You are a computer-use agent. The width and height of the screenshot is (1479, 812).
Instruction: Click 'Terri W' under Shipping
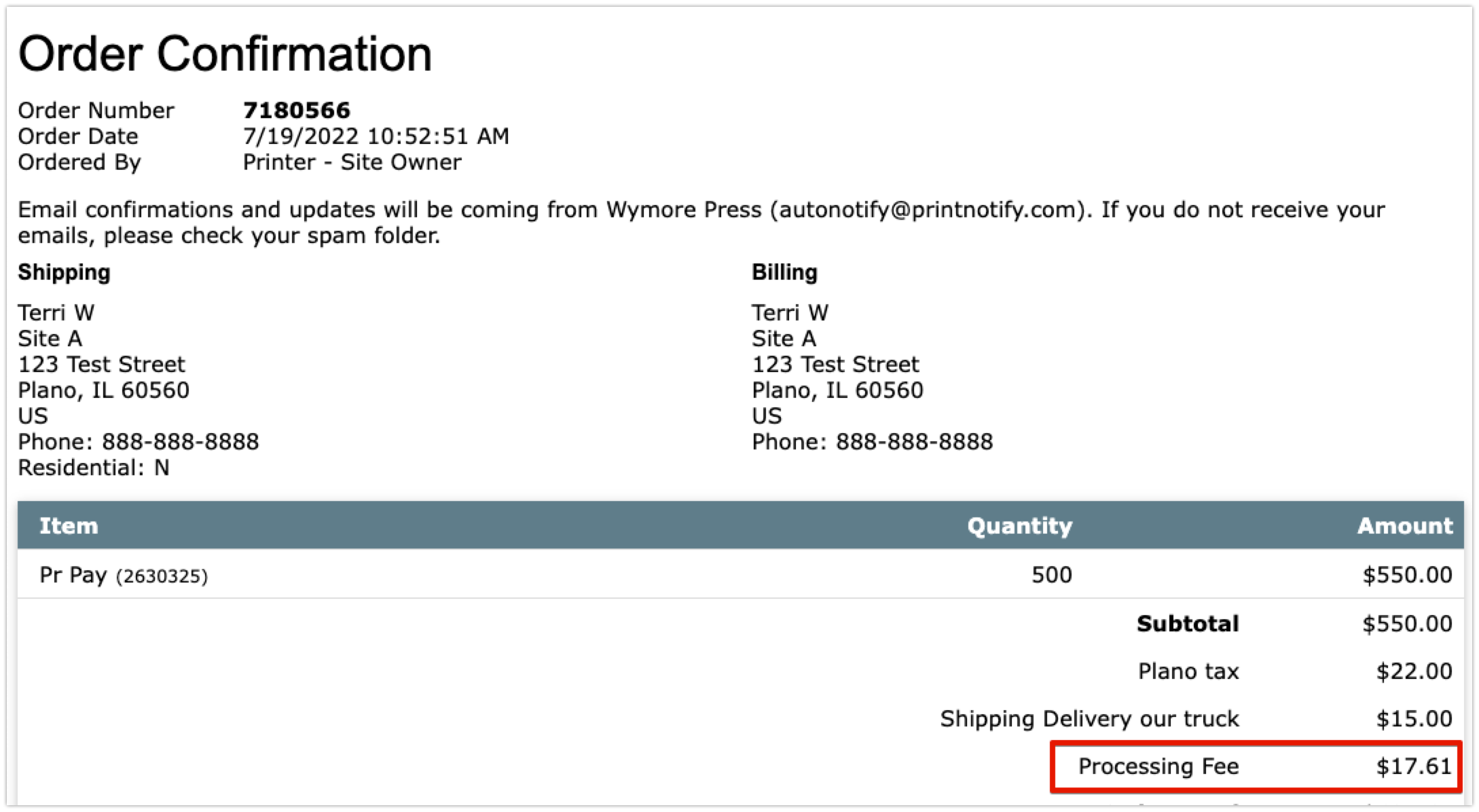click(x=56, y=312)
